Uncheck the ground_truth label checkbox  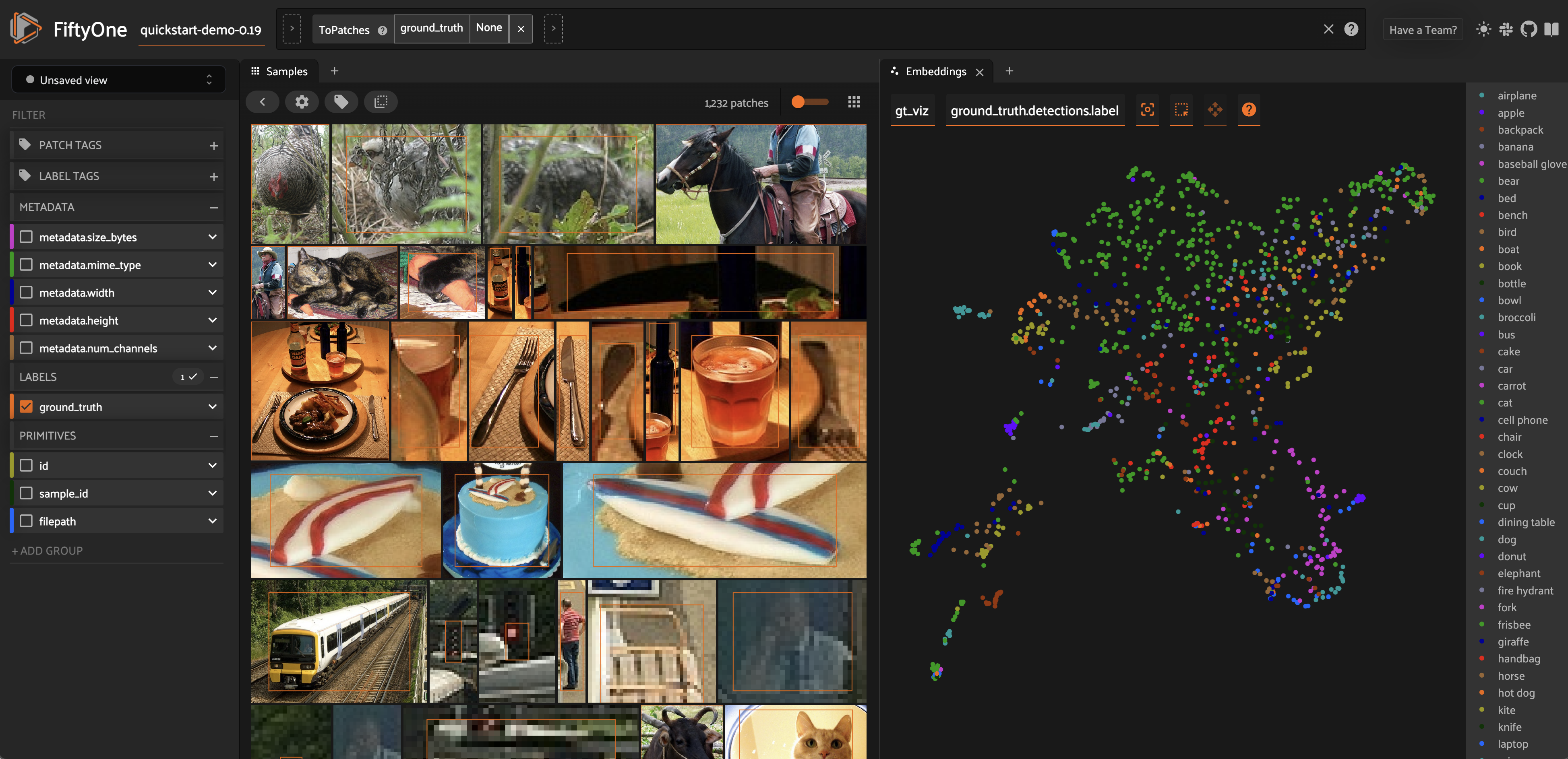(26, 406)
